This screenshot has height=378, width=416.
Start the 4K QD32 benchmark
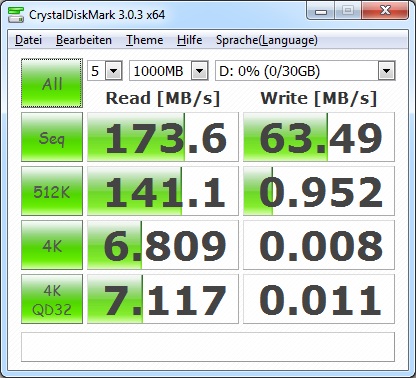coord(52,299)
